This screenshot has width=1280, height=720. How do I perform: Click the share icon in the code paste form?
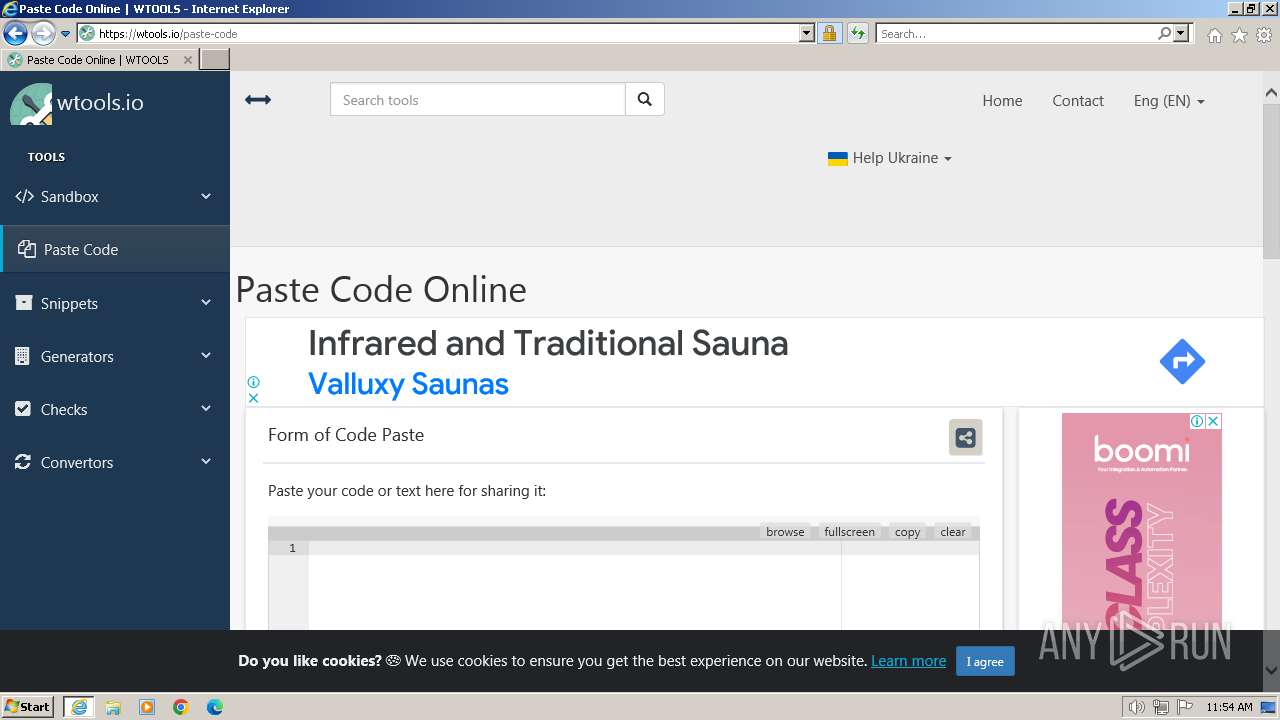(965, 437)
